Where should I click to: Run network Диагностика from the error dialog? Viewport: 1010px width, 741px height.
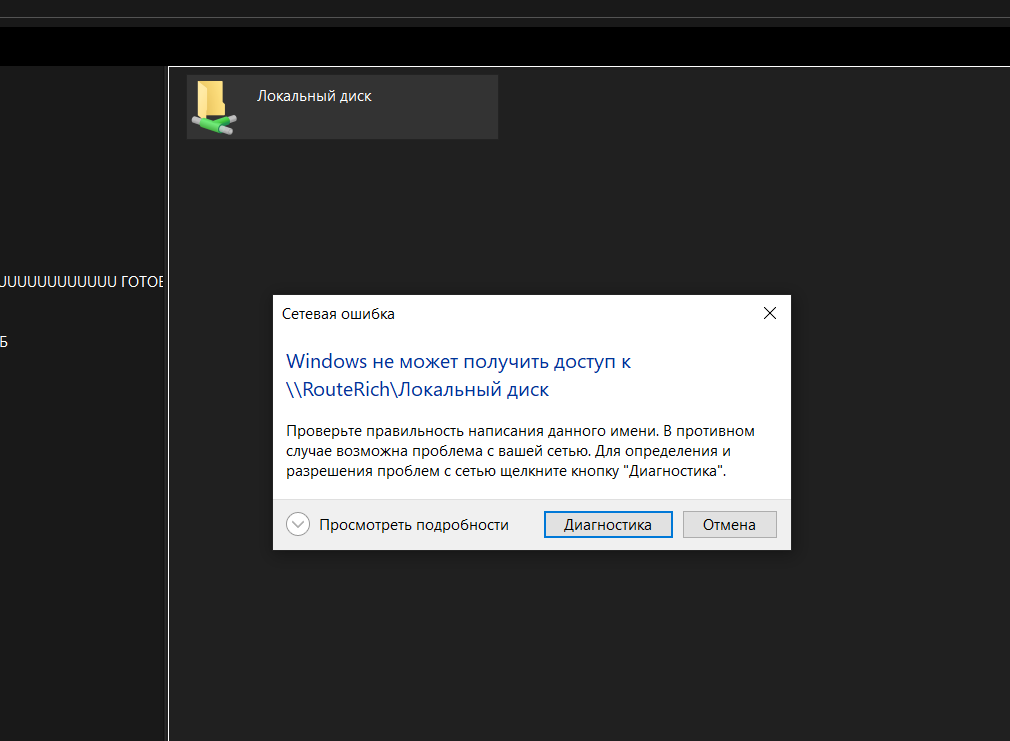pyautogui.click(x=608, y=524)
